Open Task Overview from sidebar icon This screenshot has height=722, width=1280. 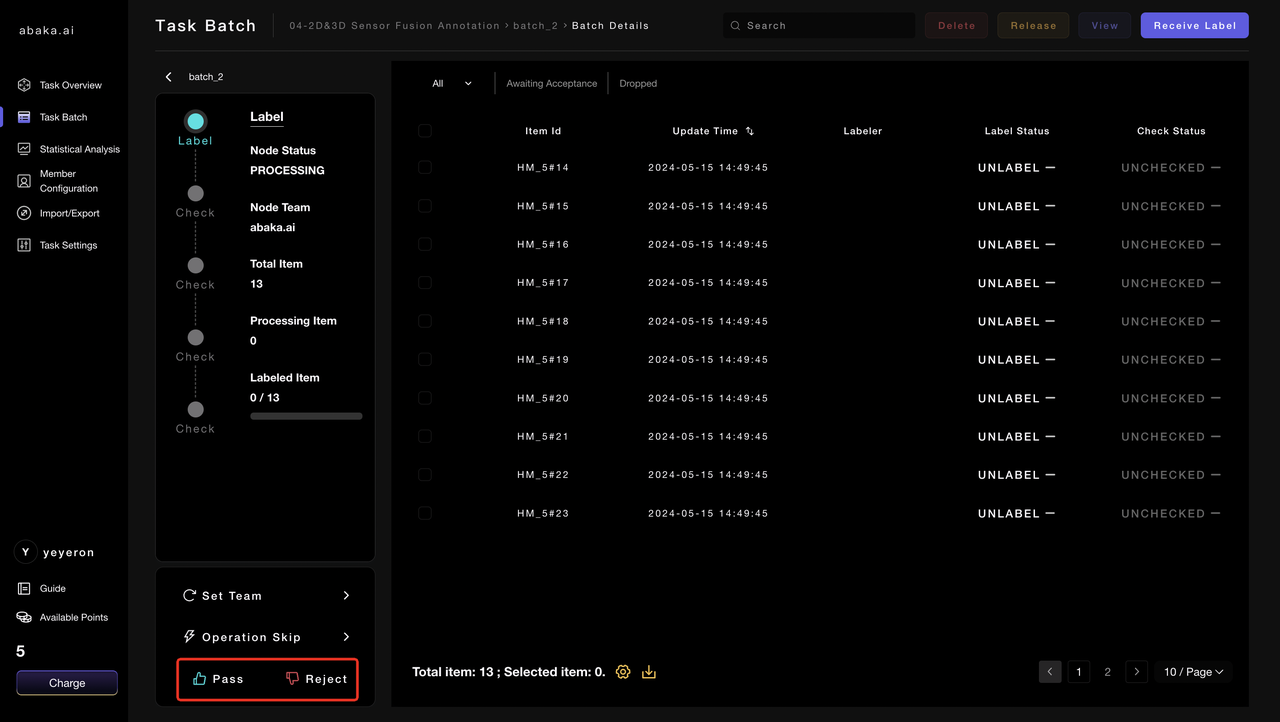[x=24, y=85]
